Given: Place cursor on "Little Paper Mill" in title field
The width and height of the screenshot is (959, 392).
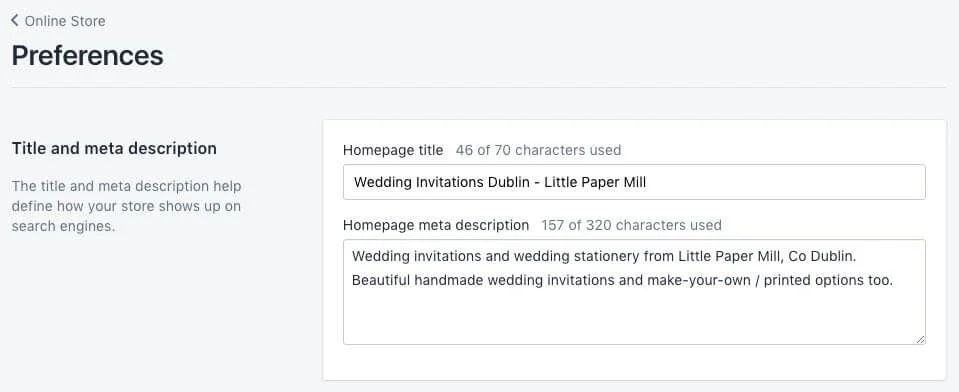Looking at the screenshot, I should [x=595, y=182].
